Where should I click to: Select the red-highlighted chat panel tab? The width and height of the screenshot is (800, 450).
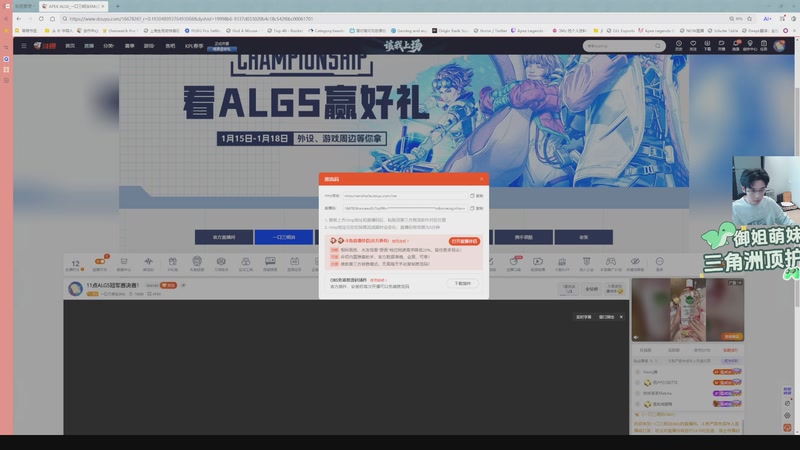coord(730,351)
